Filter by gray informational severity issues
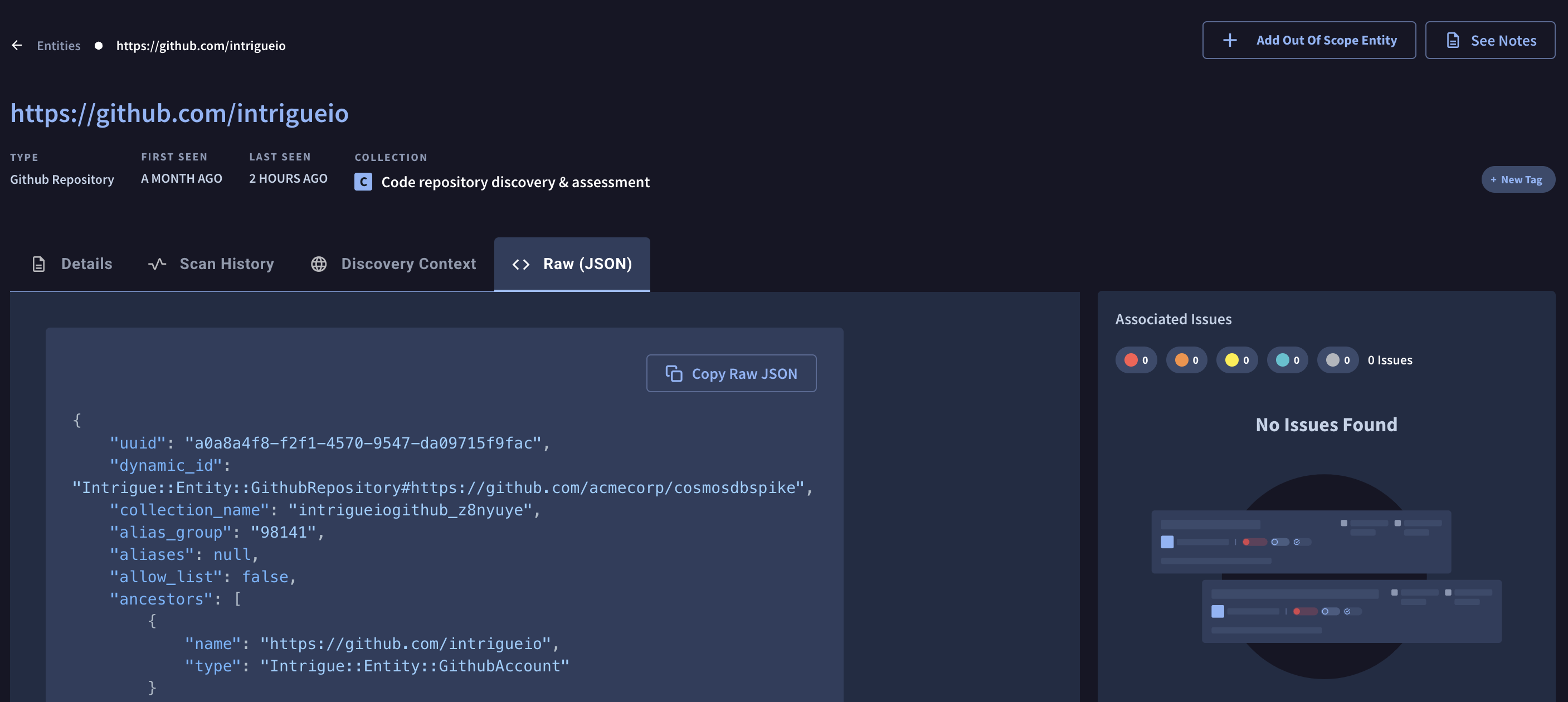The image size is (1568, 702). click(x=1338, y=360)
